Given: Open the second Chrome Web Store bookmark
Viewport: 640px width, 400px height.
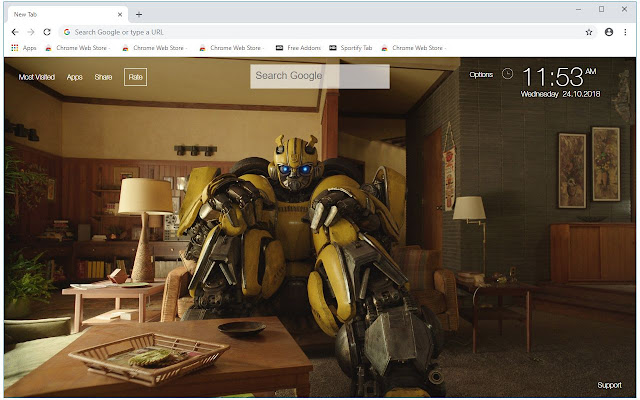Looking at the screenshot, I should (x=154, y=48).
